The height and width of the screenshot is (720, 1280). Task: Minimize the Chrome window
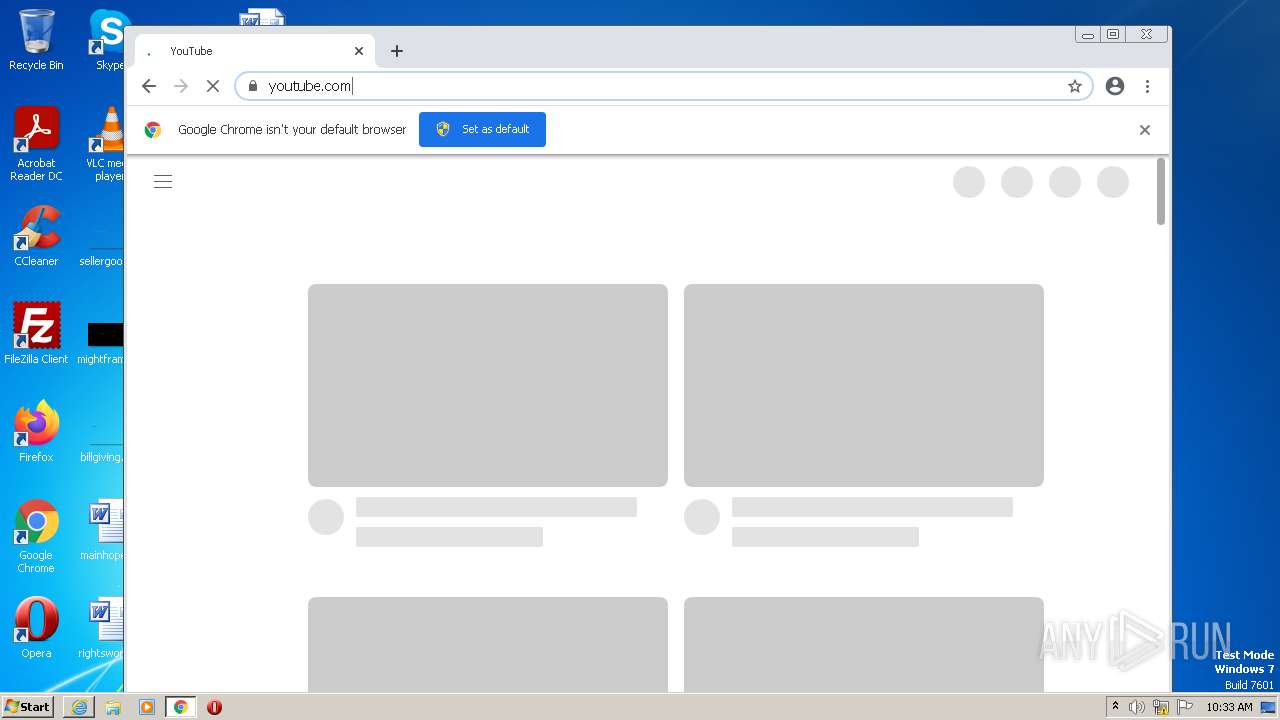pos(1088,35)
